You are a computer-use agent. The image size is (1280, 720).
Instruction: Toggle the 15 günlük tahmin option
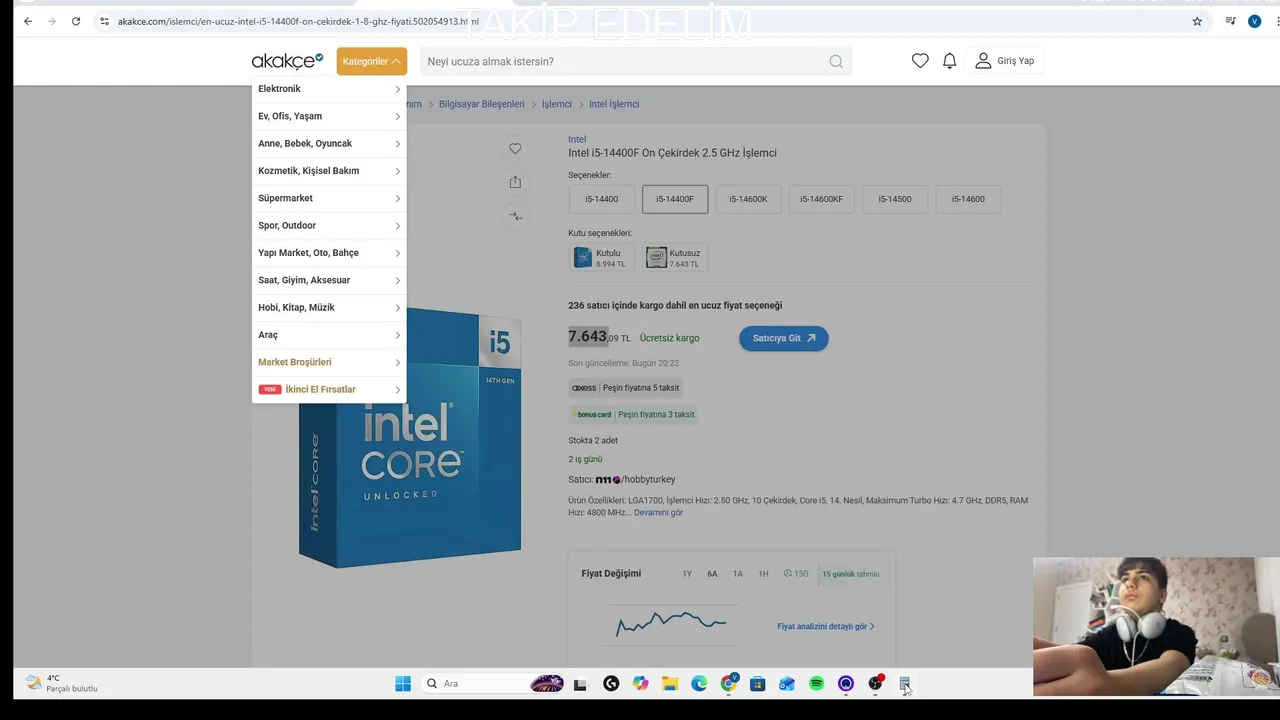(850, 574)
